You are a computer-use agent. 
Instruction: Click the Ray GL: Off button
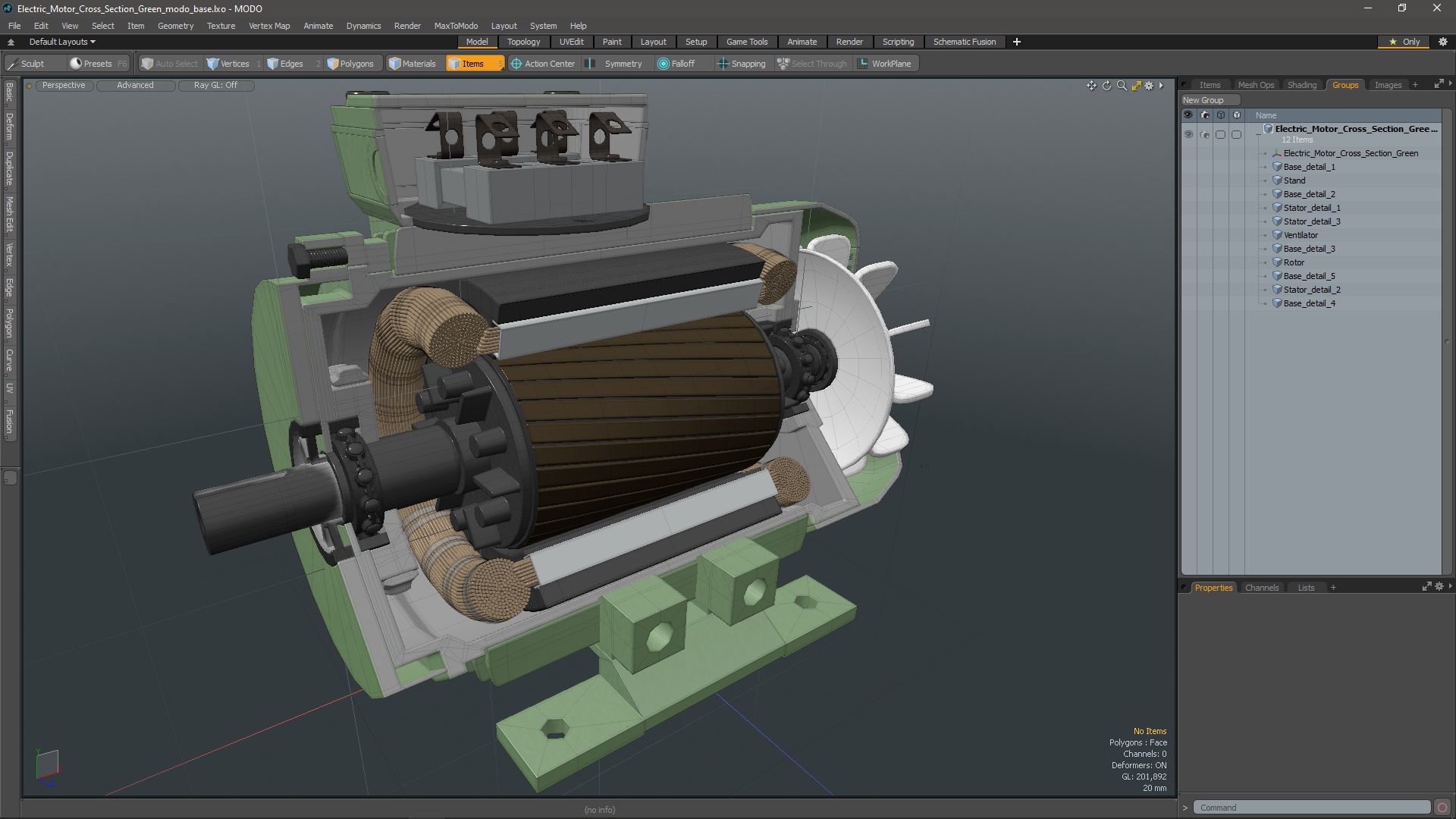(x=215, y=85)
